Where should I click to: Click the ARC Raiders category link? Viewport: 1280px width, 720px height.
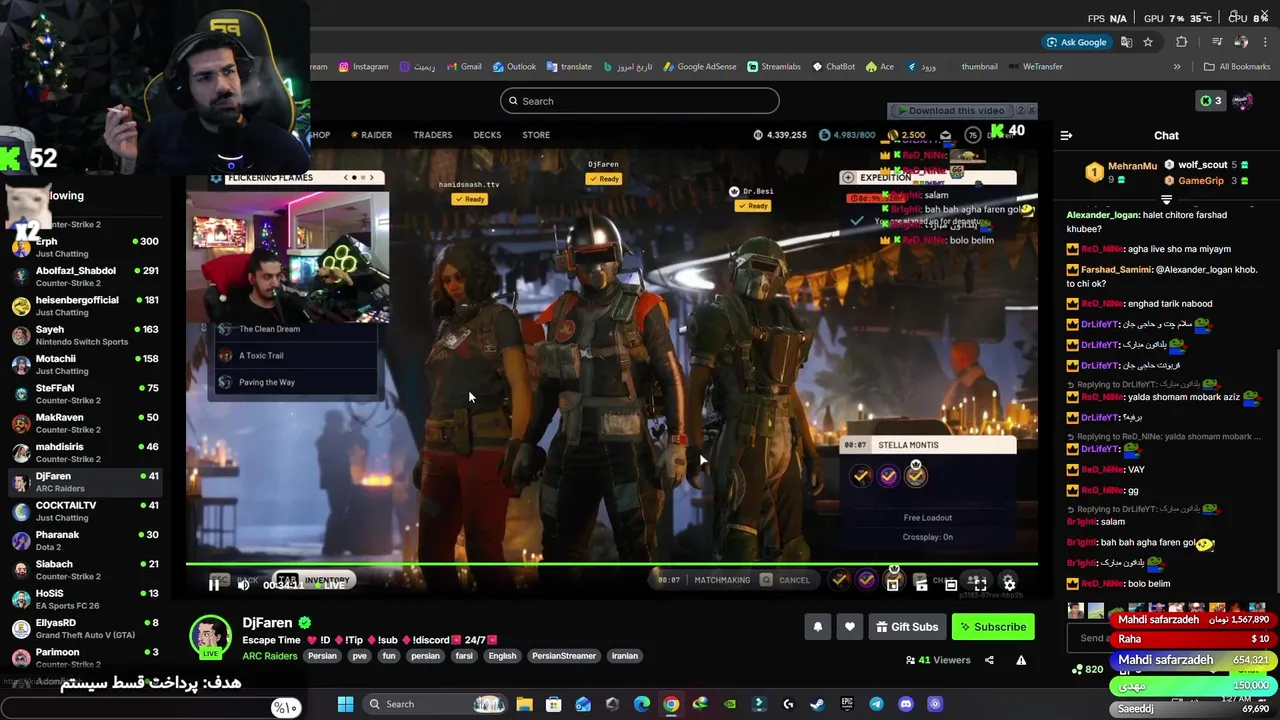[269, 656]
